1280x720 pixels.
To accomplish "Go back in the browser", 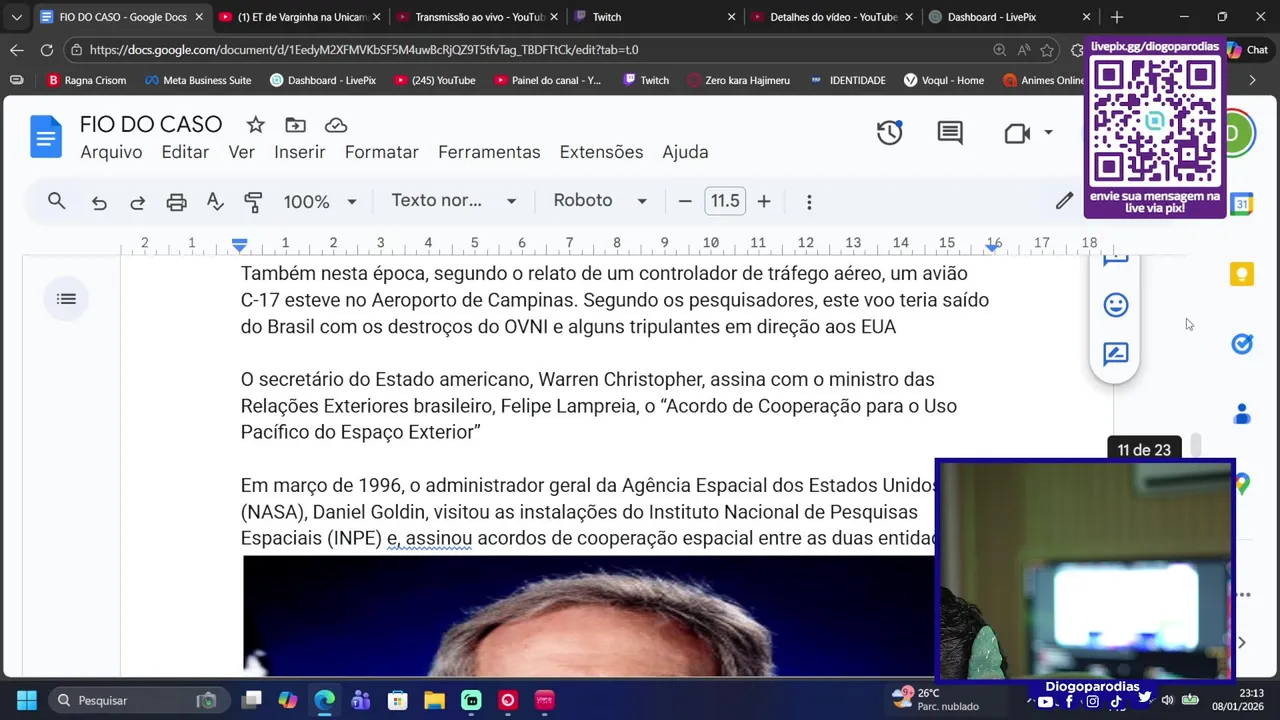I will 17,49.
